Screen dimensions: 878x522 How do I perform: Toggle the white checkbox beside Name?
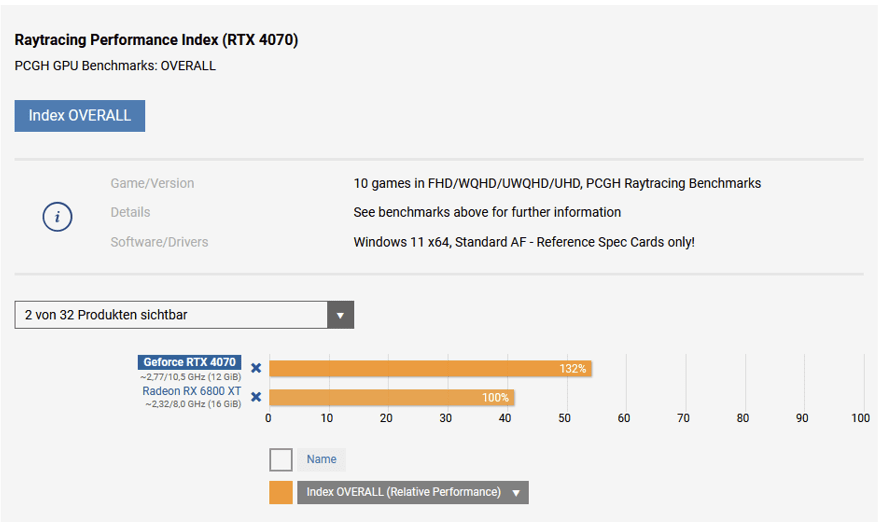tap(281, 459)
